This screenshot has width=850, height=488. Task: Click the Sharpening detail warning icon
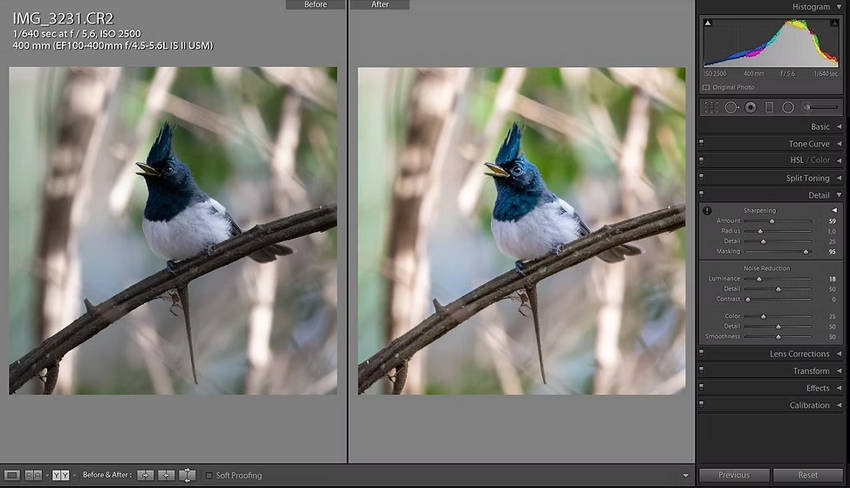707,210
